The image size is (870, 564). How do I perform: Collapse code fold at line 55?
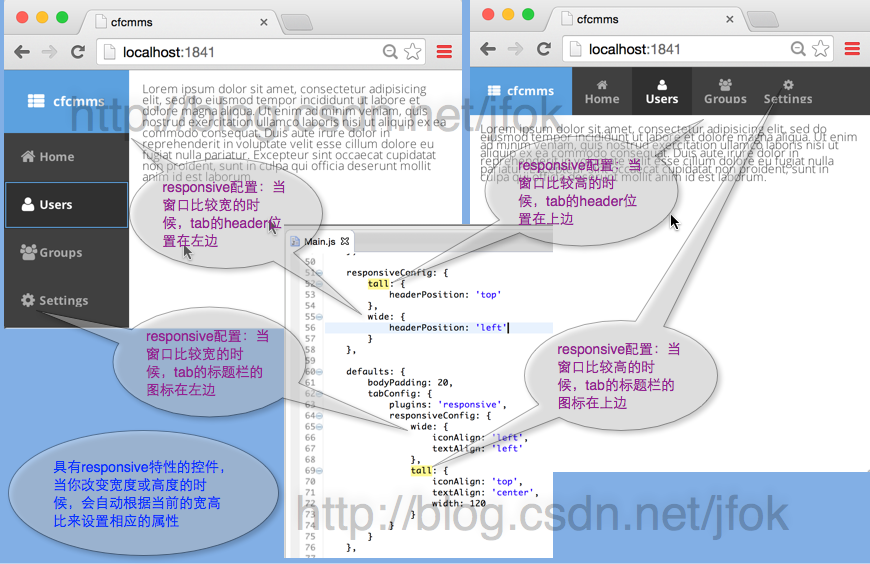320,317
